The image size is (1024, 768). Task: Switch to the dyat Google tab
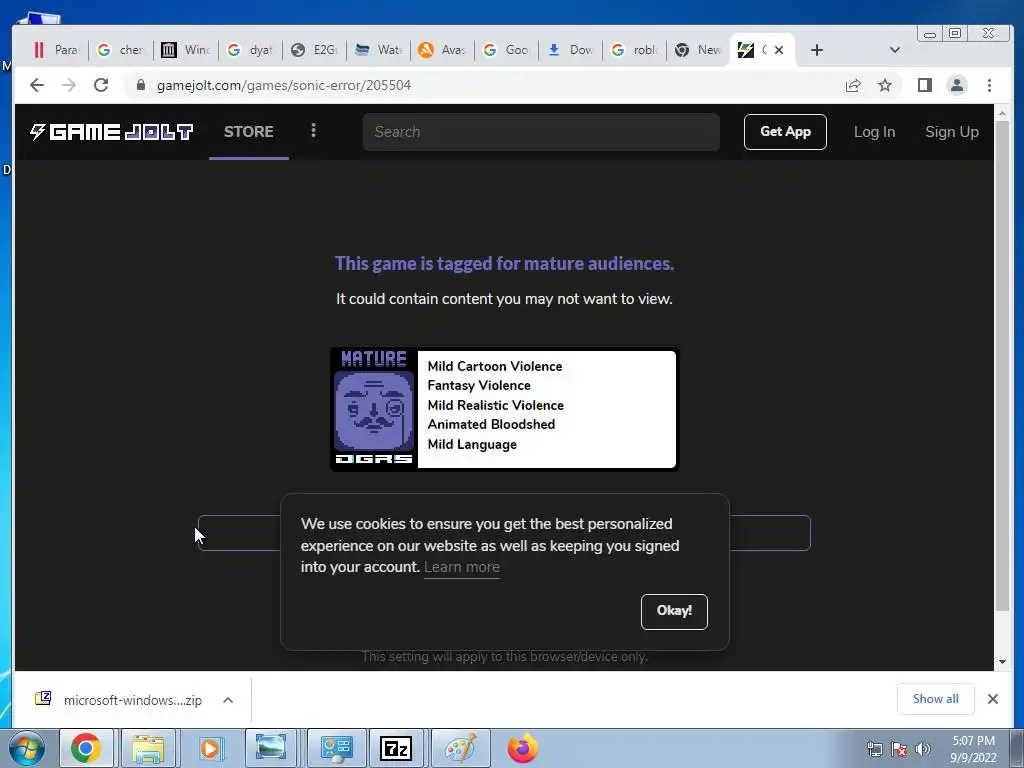250,50
